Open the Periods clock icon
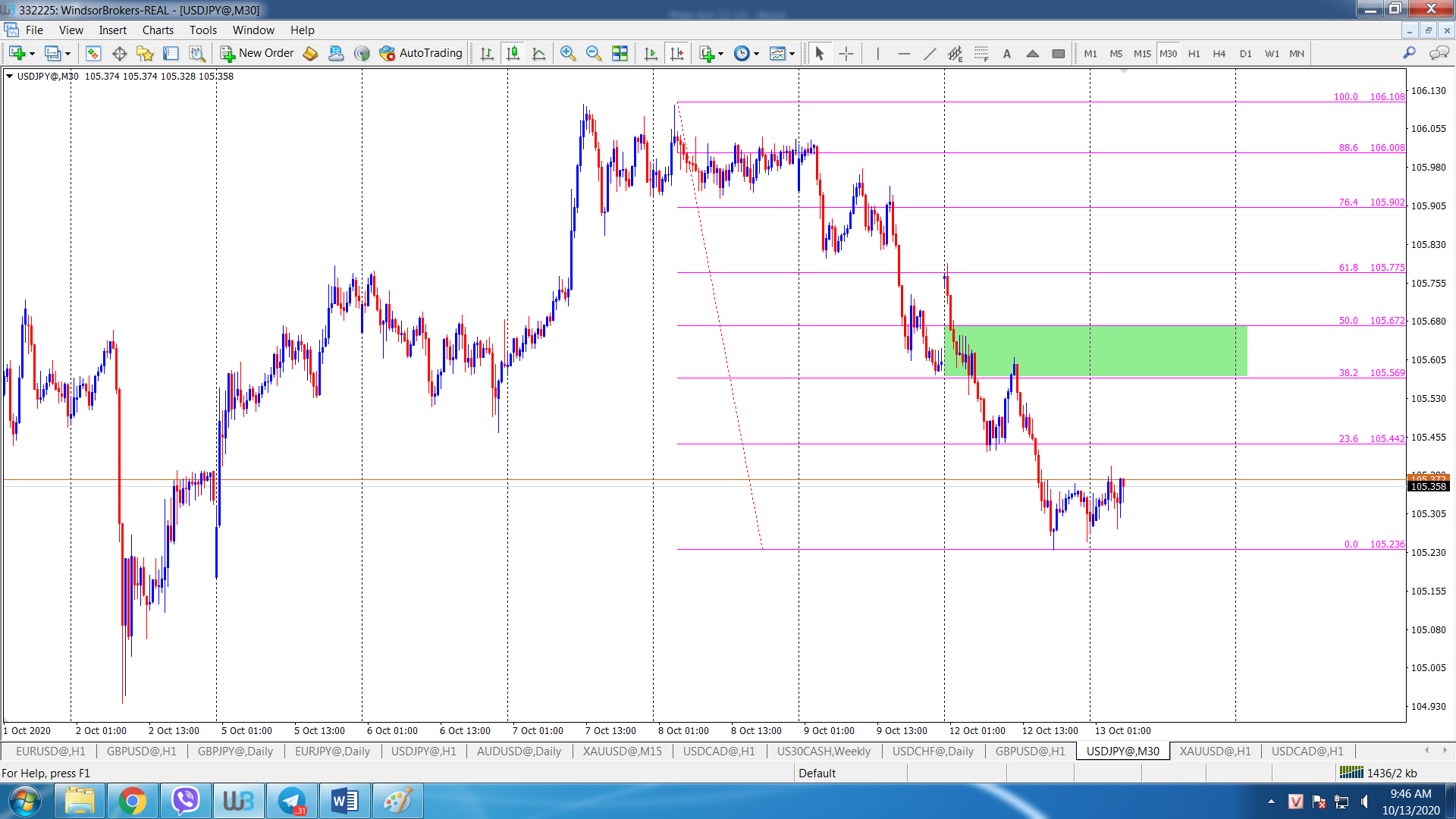Viewport: 1456px width, 819px height. click(x=742, y=53)
